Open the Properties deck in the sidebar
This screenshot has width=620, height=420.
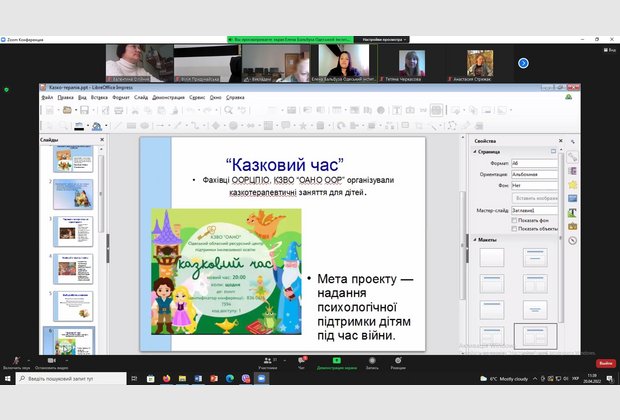coord(573,157)
